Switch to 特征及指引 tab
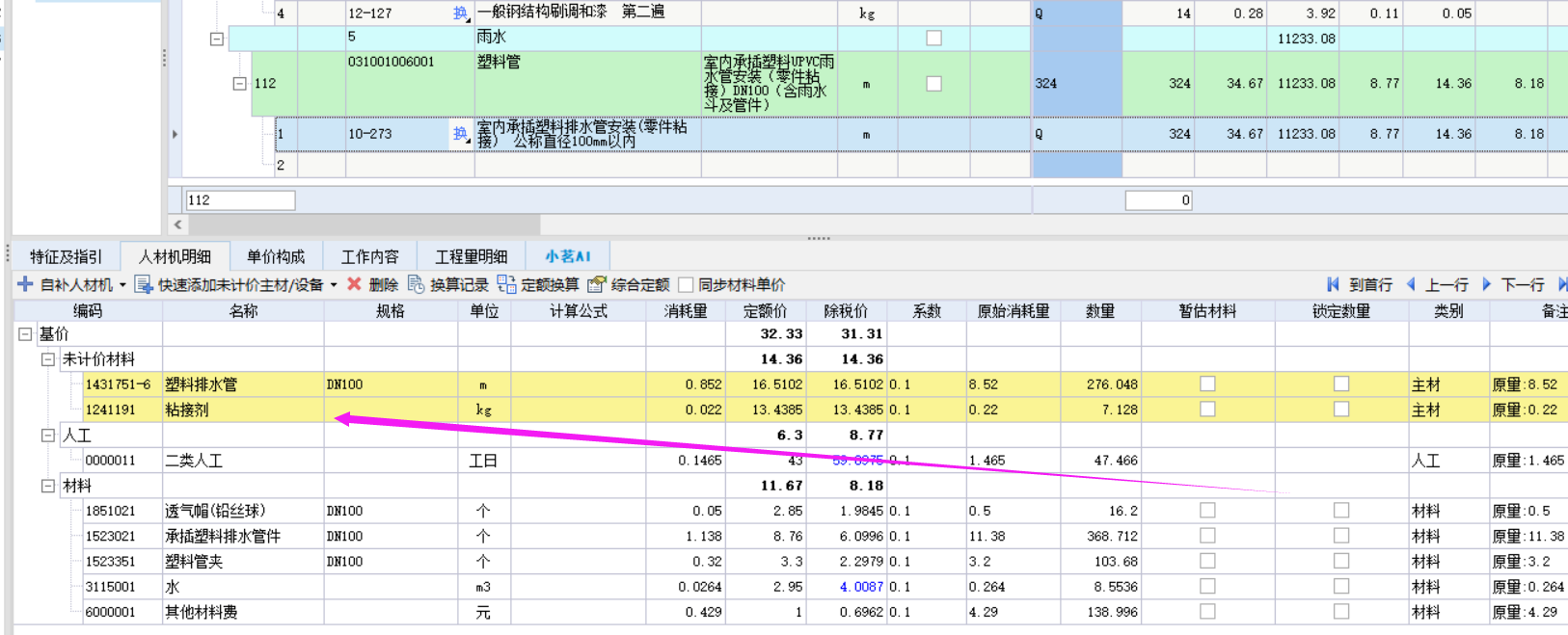This screenshot has height=635, width=1568. [x=66, y=256]
